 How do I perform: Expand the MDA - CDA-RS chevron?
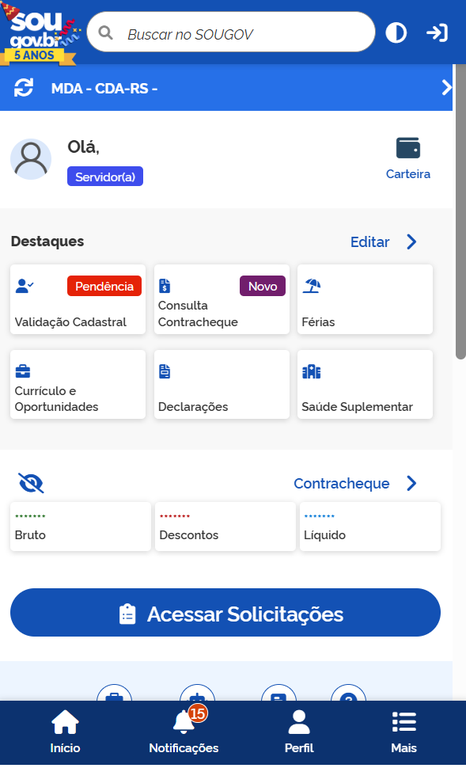(446, 88)
